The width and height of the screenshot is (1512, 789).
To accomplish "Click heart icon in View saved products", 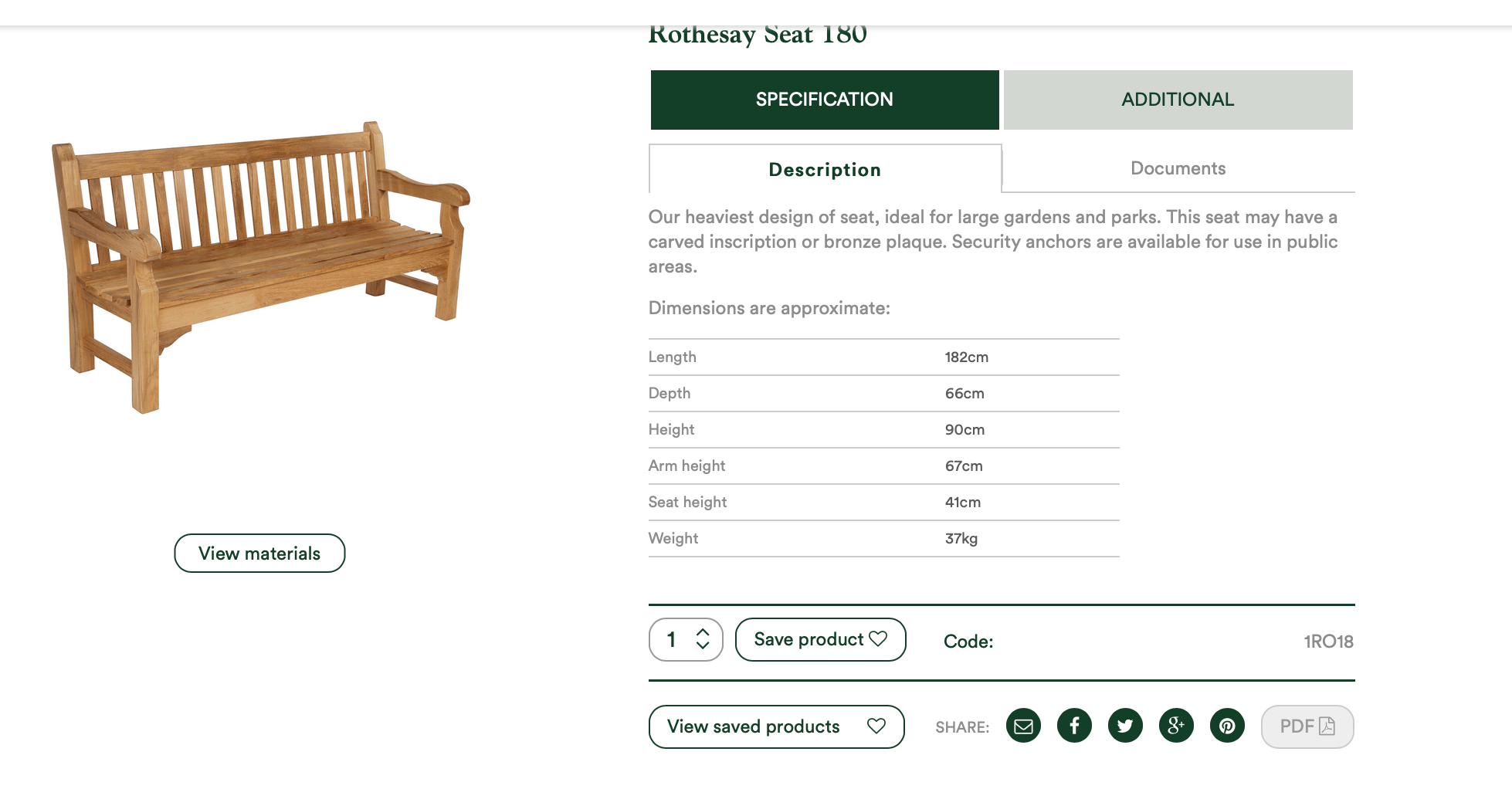I will click(x=876, y=726).
